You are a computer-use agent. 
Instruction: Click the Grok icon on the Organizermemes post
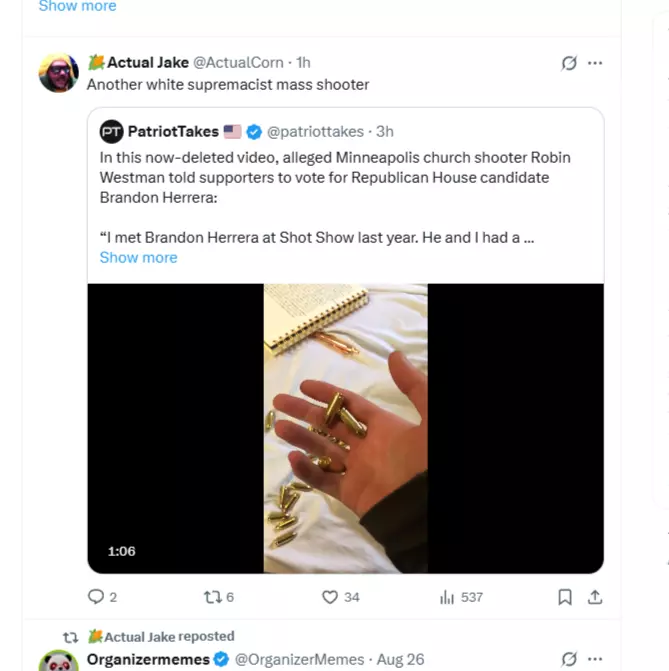(x=569, y=659)
